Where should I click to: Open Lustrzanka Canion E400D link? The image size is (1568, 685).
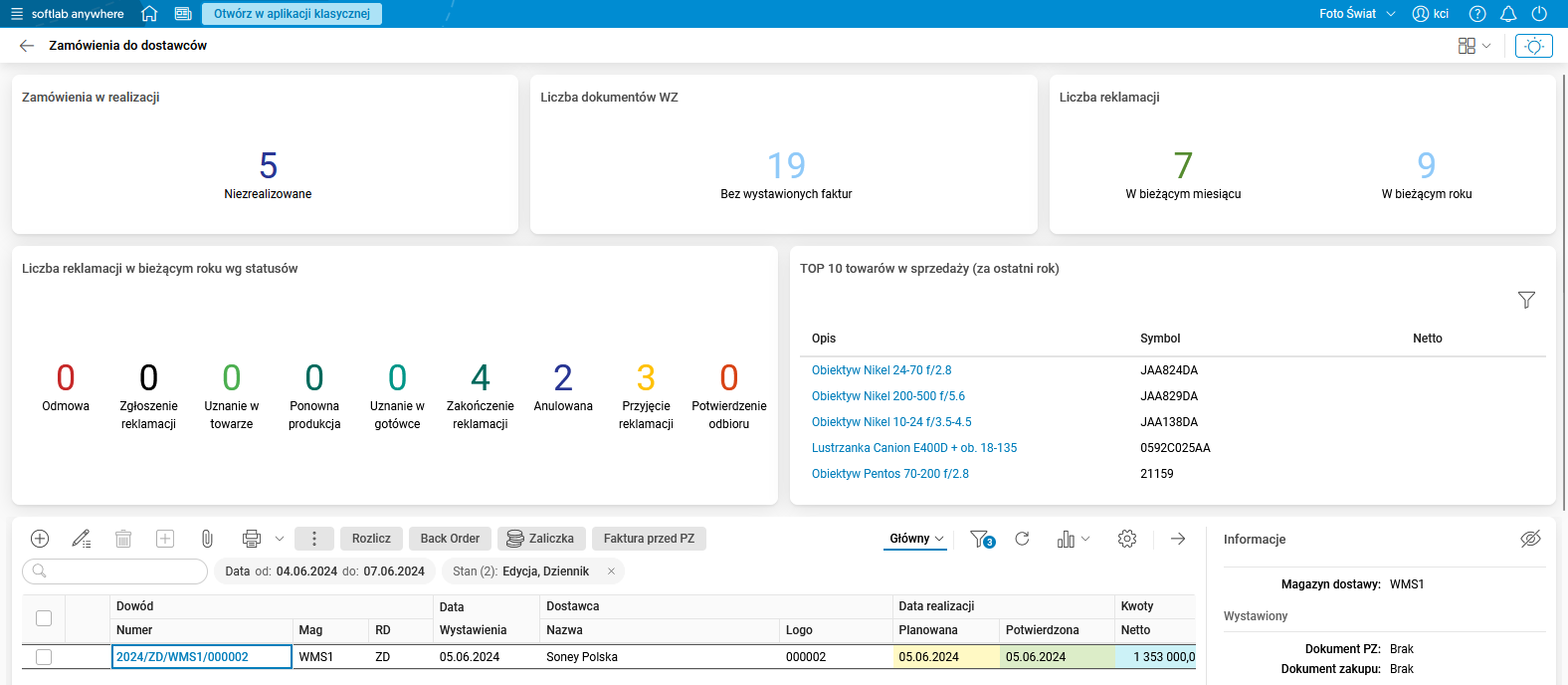[914, 448]
